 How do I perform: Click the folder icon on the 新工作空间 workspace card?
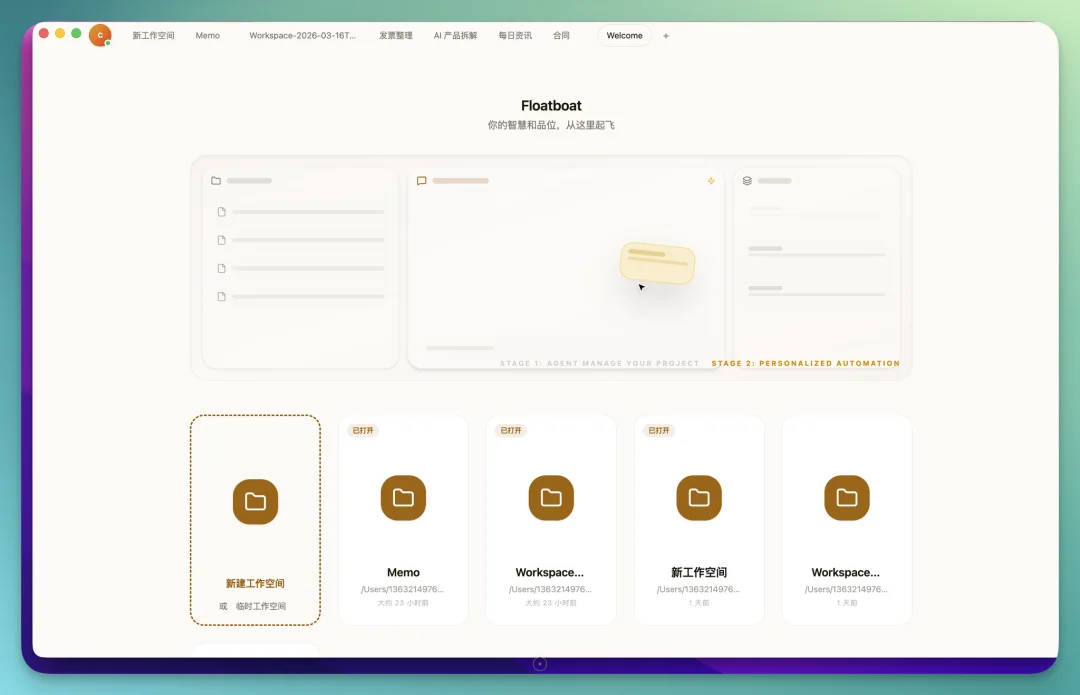(x=699, y=498)
